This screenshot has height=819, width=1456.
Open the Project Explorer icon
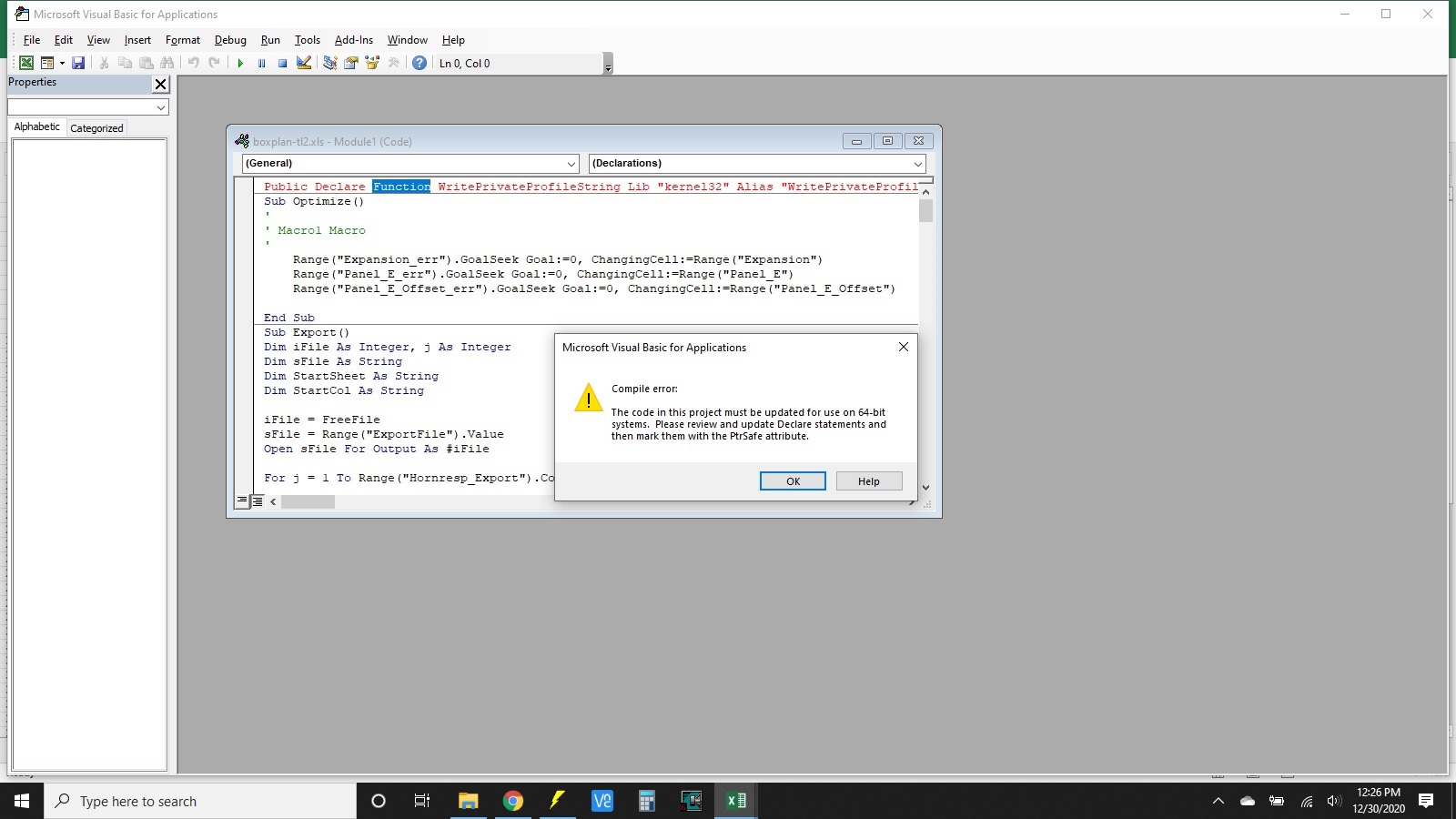[x=329, y=63]
